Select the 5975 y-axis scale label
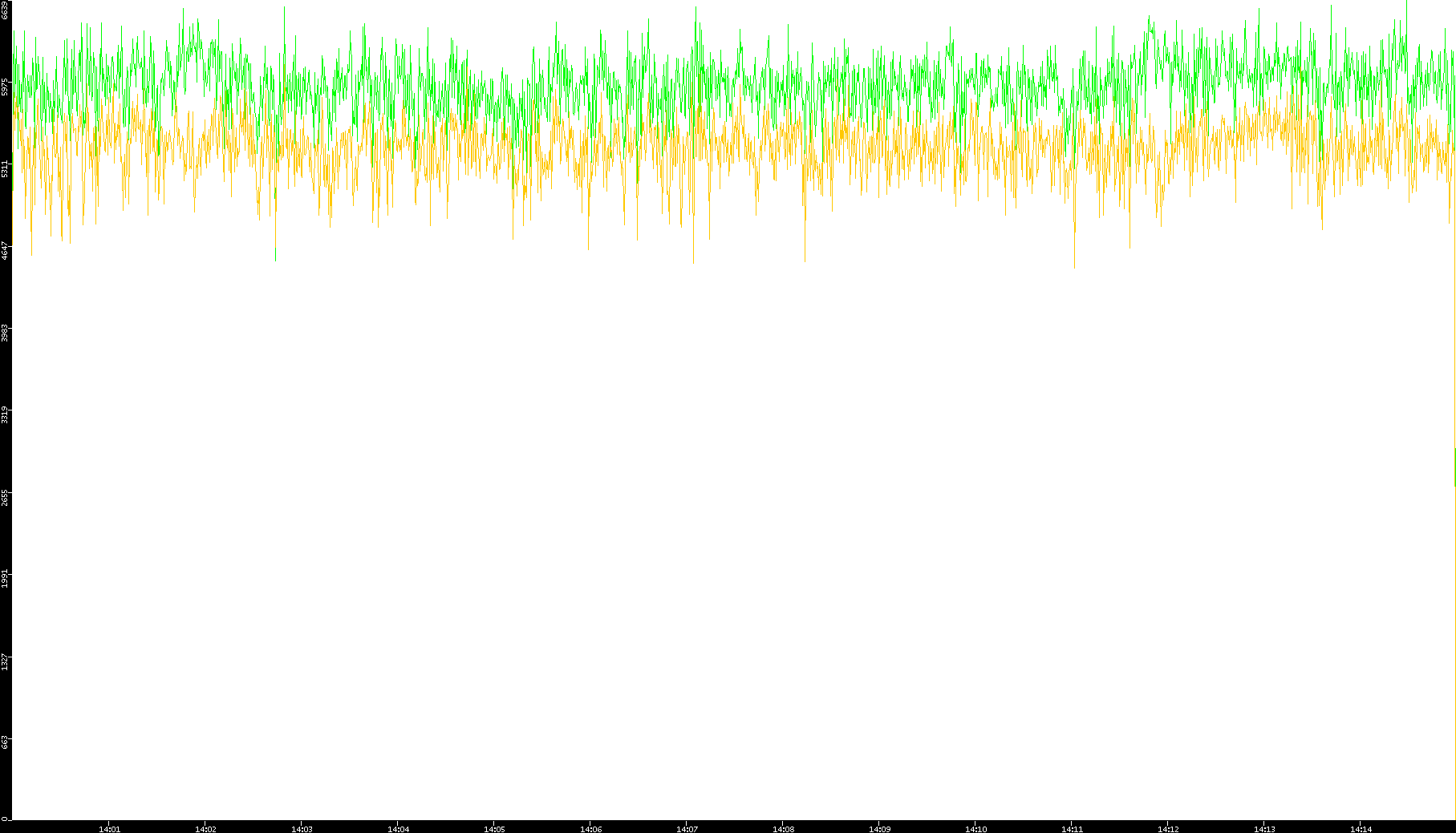 (x=6, y=87)
